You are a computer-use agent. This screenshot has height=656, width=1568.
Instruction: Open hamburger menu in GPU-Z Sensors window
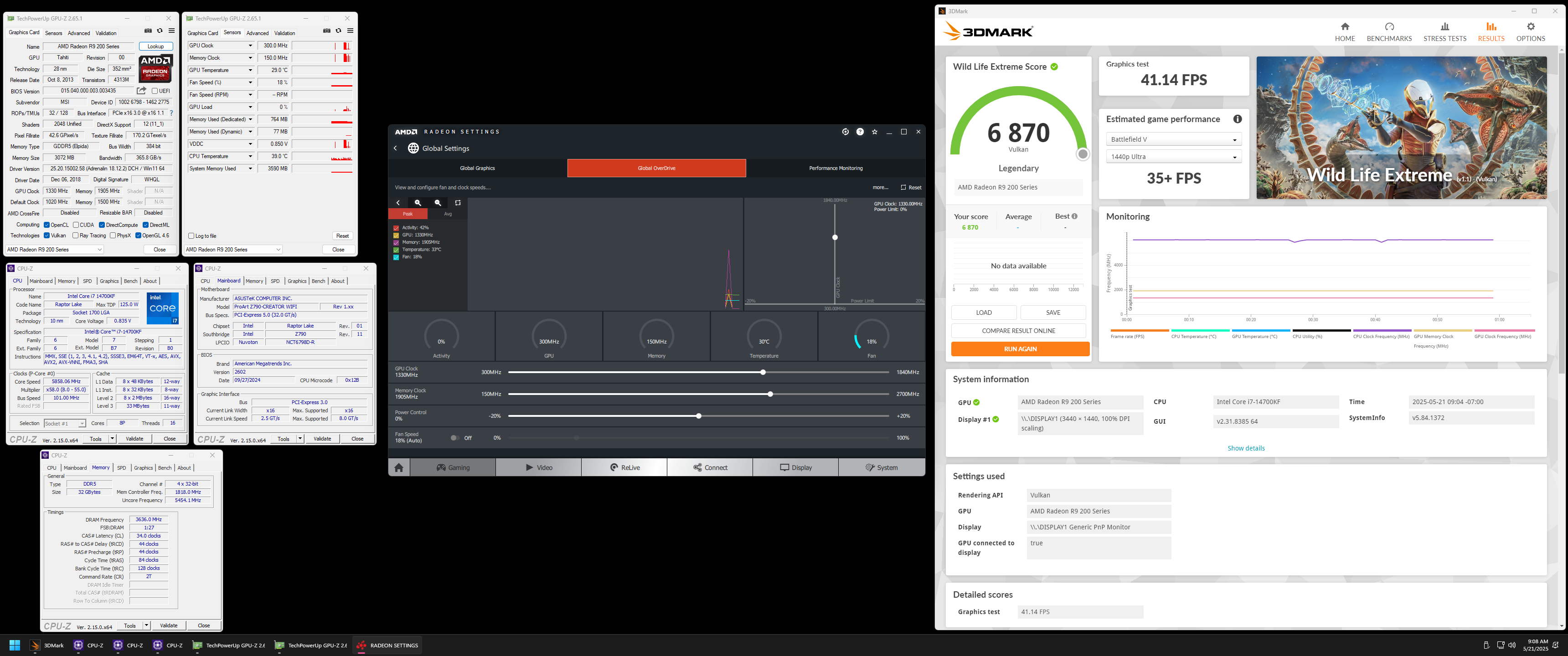tap(350, 31)
